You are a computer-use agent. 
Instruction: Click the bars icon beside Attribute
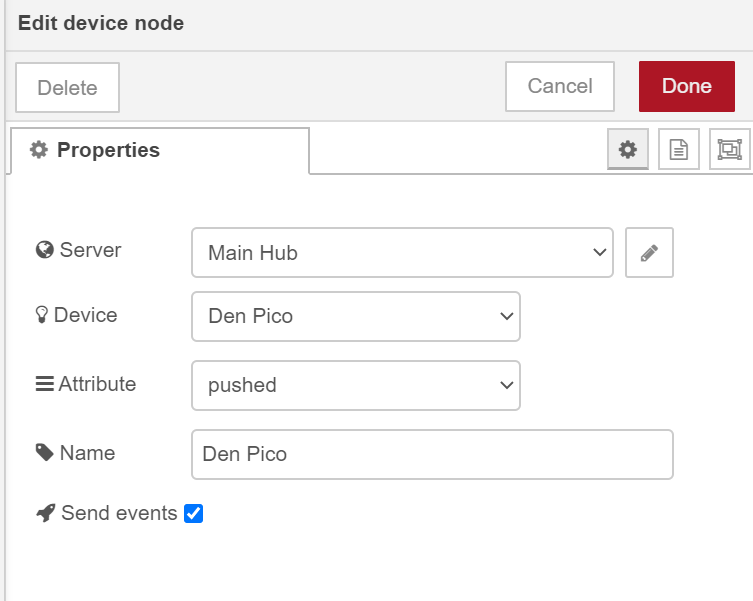point(45,384)
